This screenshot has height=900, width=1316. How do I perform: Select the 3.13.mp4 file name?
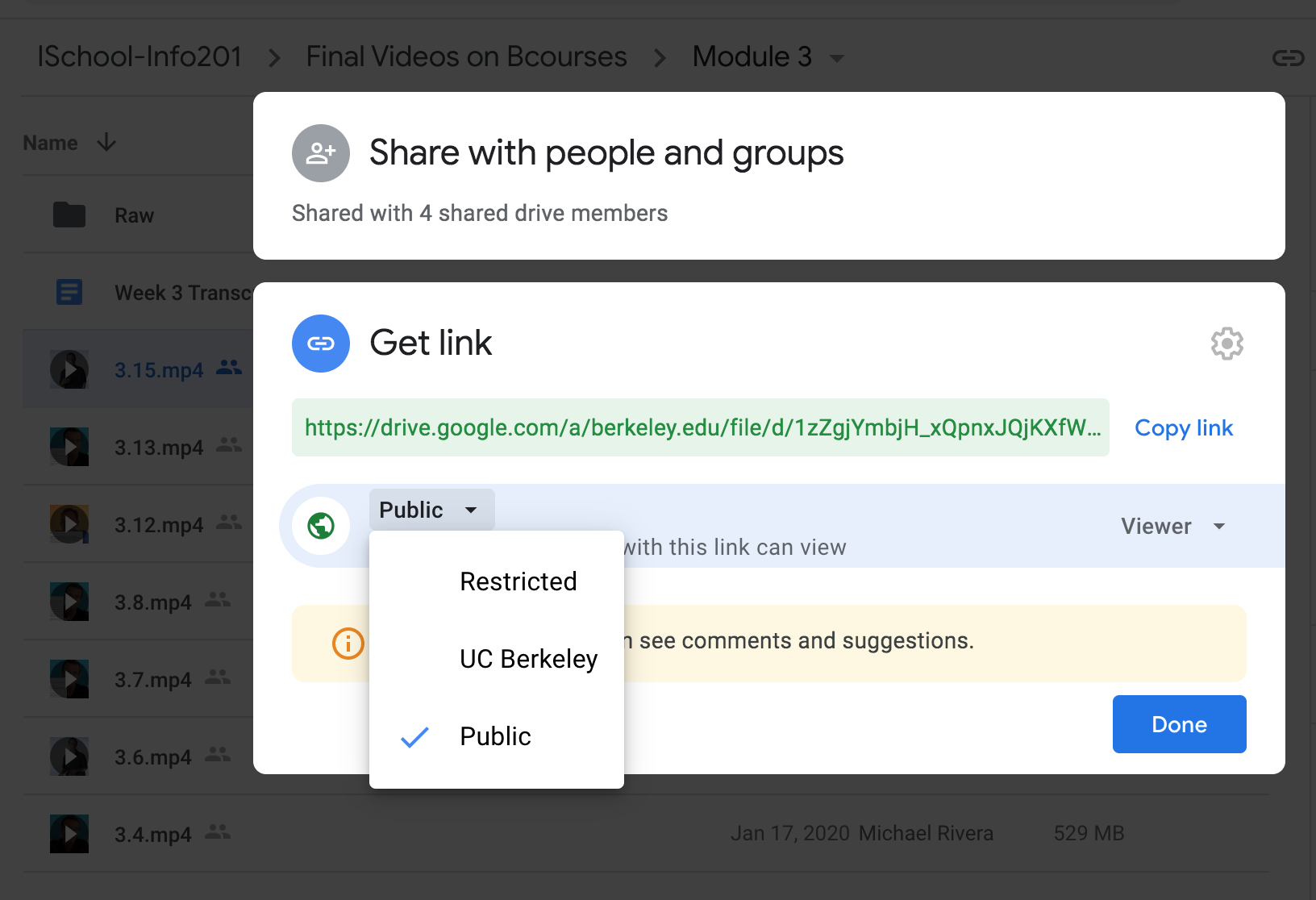(x=159, y=448)
